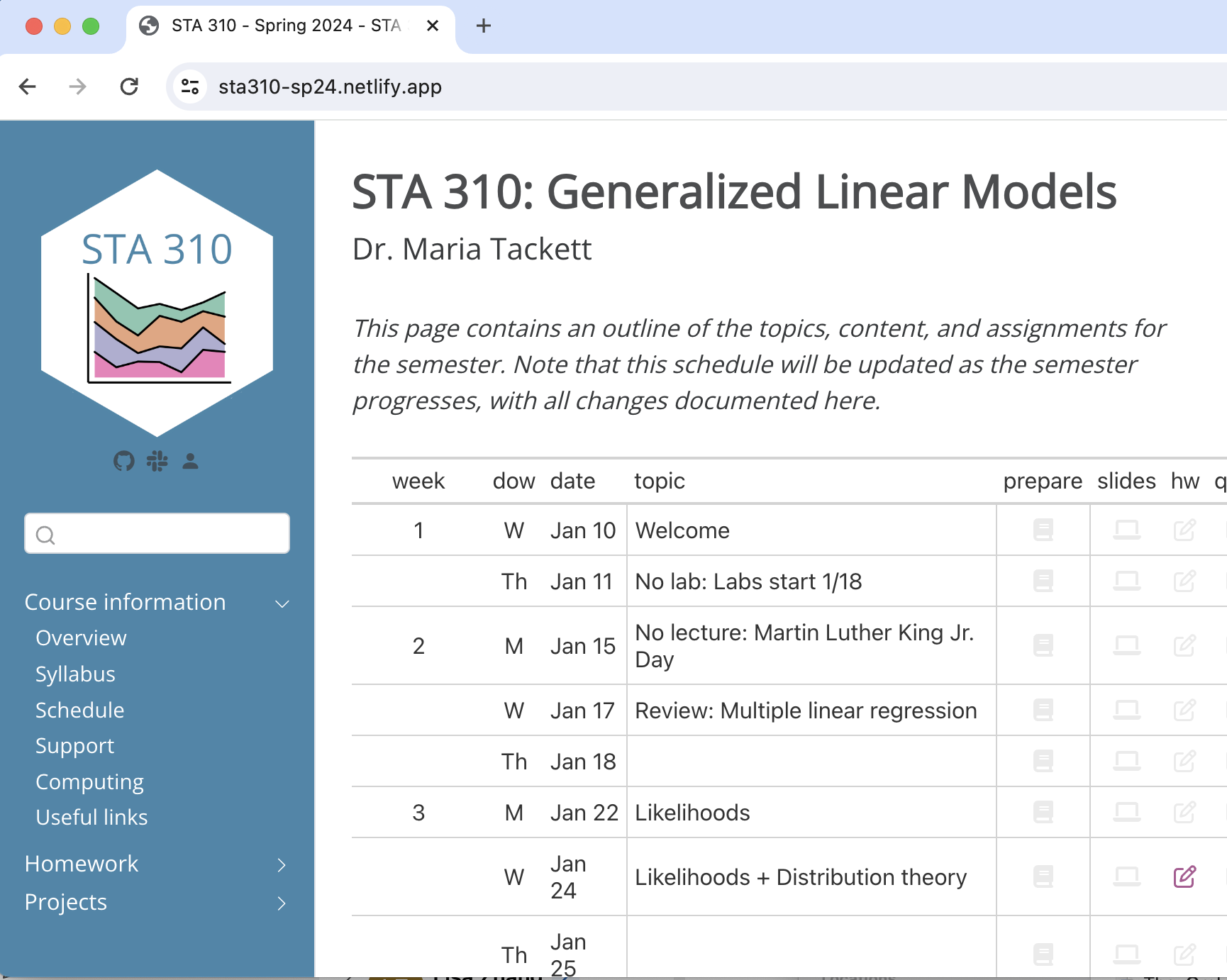Open the prepare reading icon for Jan 10 Welcome

tap(1043, 530)
